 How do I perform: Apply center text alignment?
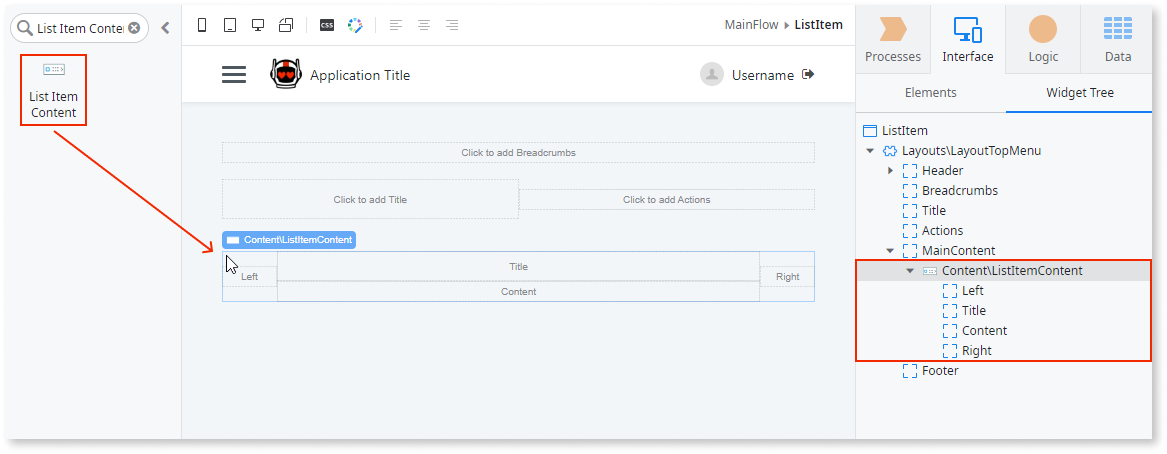(x=424, y=25)
